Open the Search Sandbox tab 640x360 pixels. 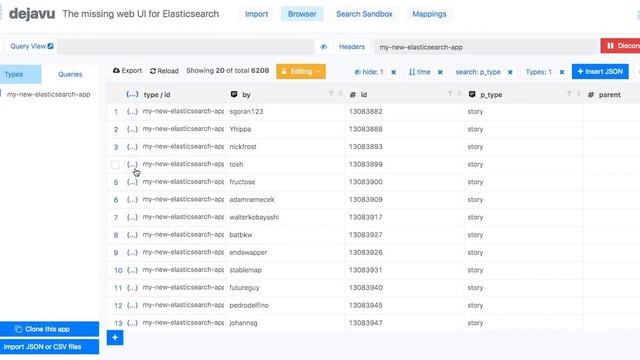tap(364, 14)
